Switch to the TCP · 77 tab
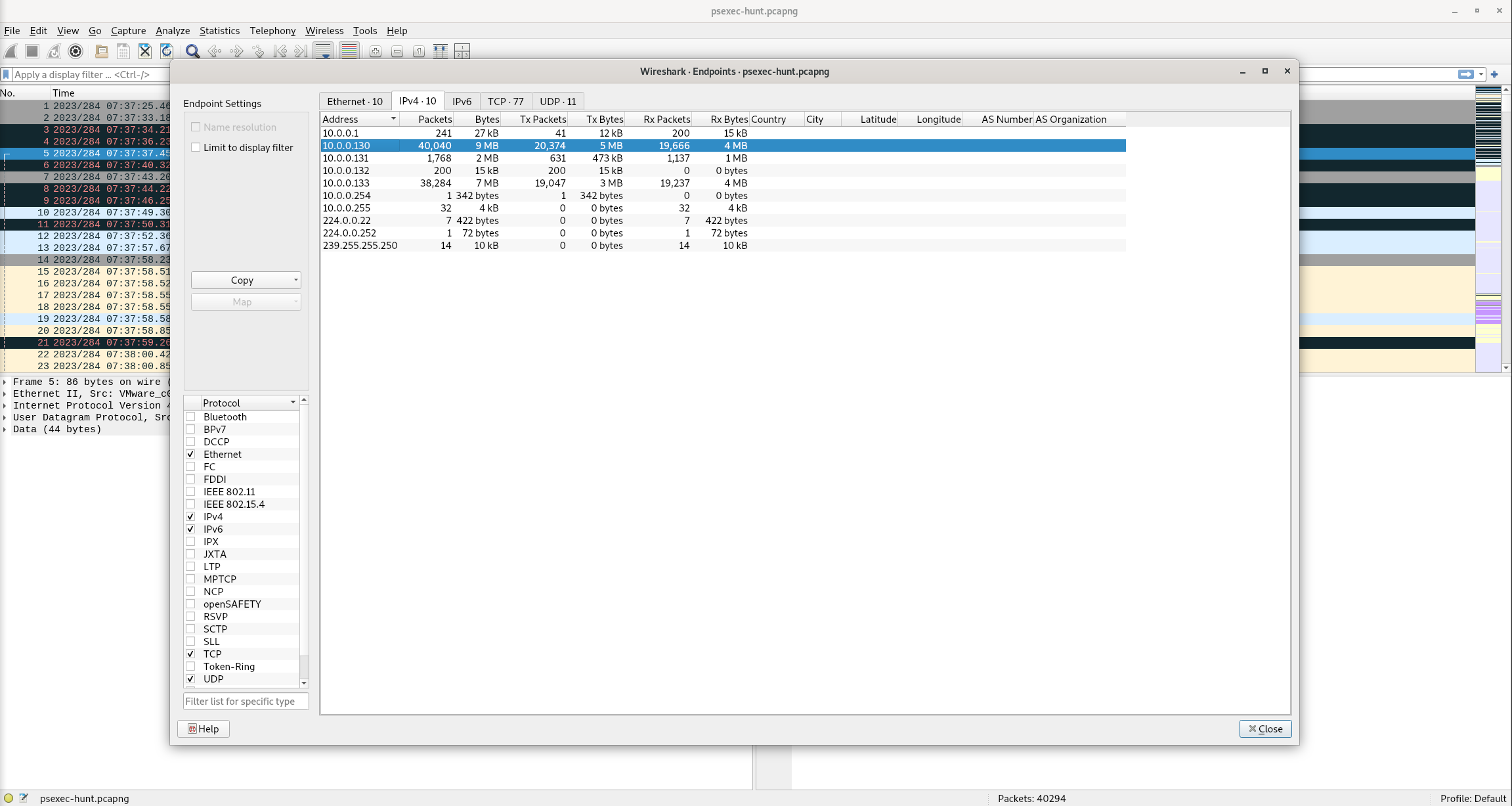 (506, 101)
